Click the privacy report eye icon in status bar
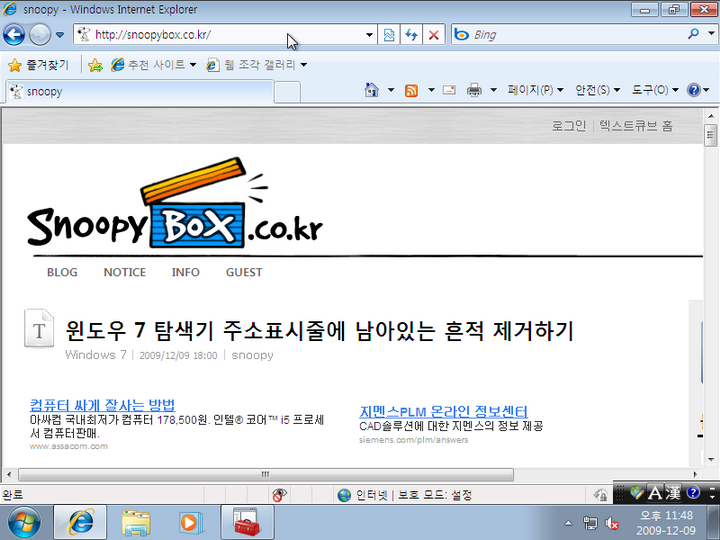This screenshot has height=540, width=720. tap(279, 495)
